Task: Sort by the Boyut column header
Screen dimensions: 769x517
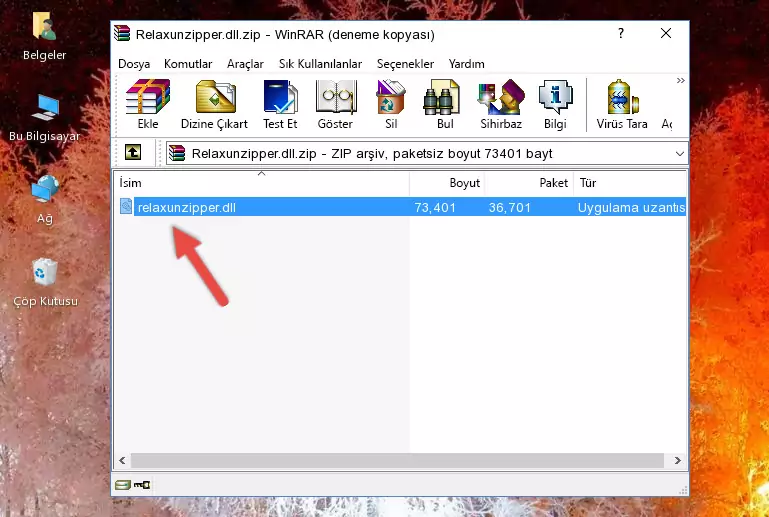Action: click(447, 183)
